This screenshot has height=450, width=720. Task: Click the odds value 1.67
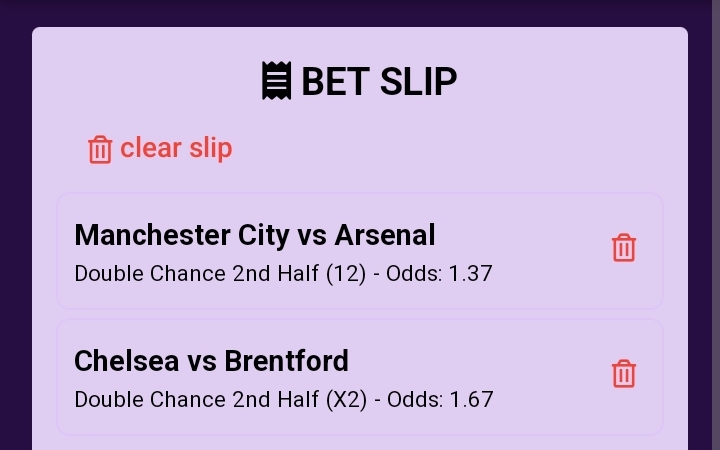pos(472,399)
